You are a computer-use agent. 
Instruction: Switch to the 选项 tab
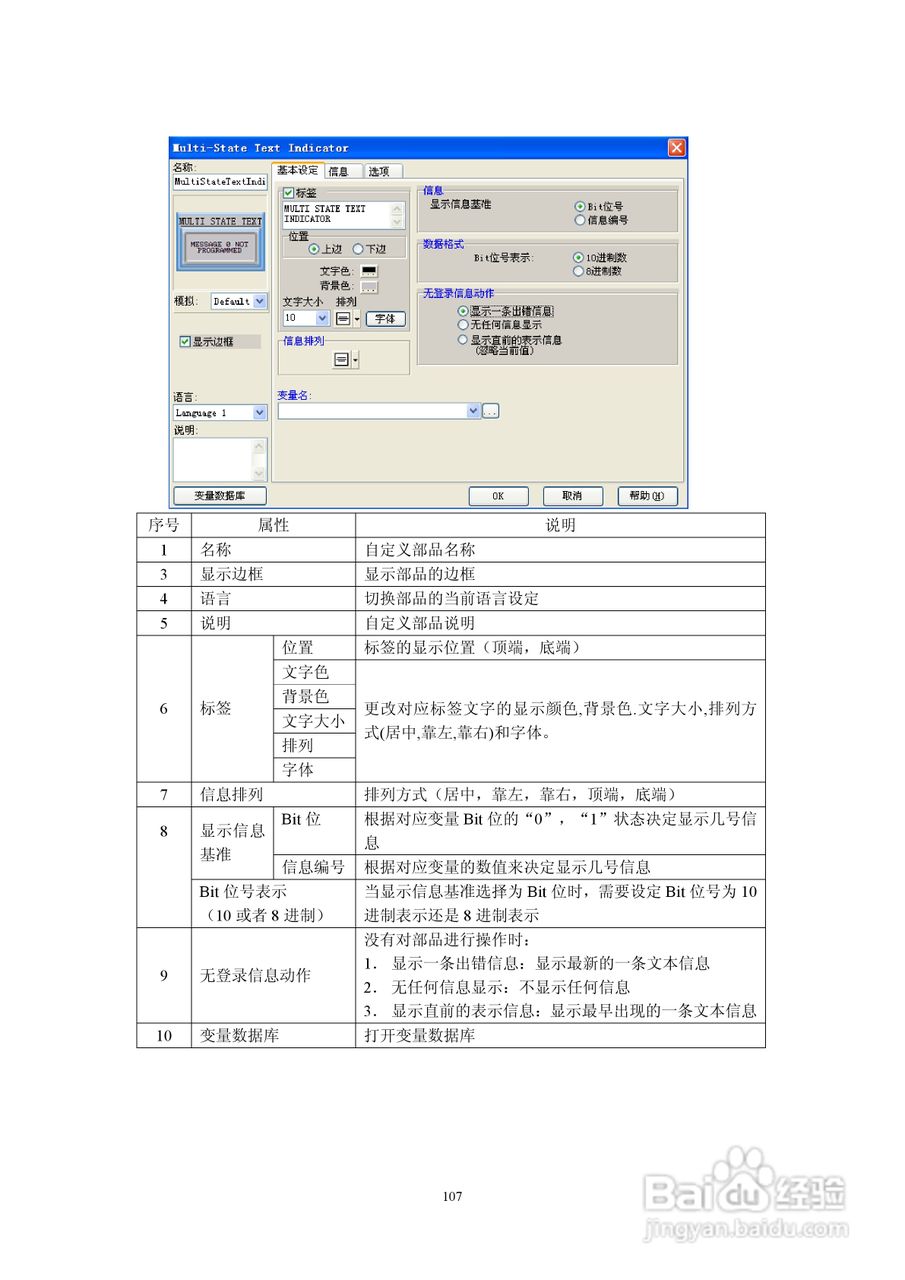click(x=382, y=172)
